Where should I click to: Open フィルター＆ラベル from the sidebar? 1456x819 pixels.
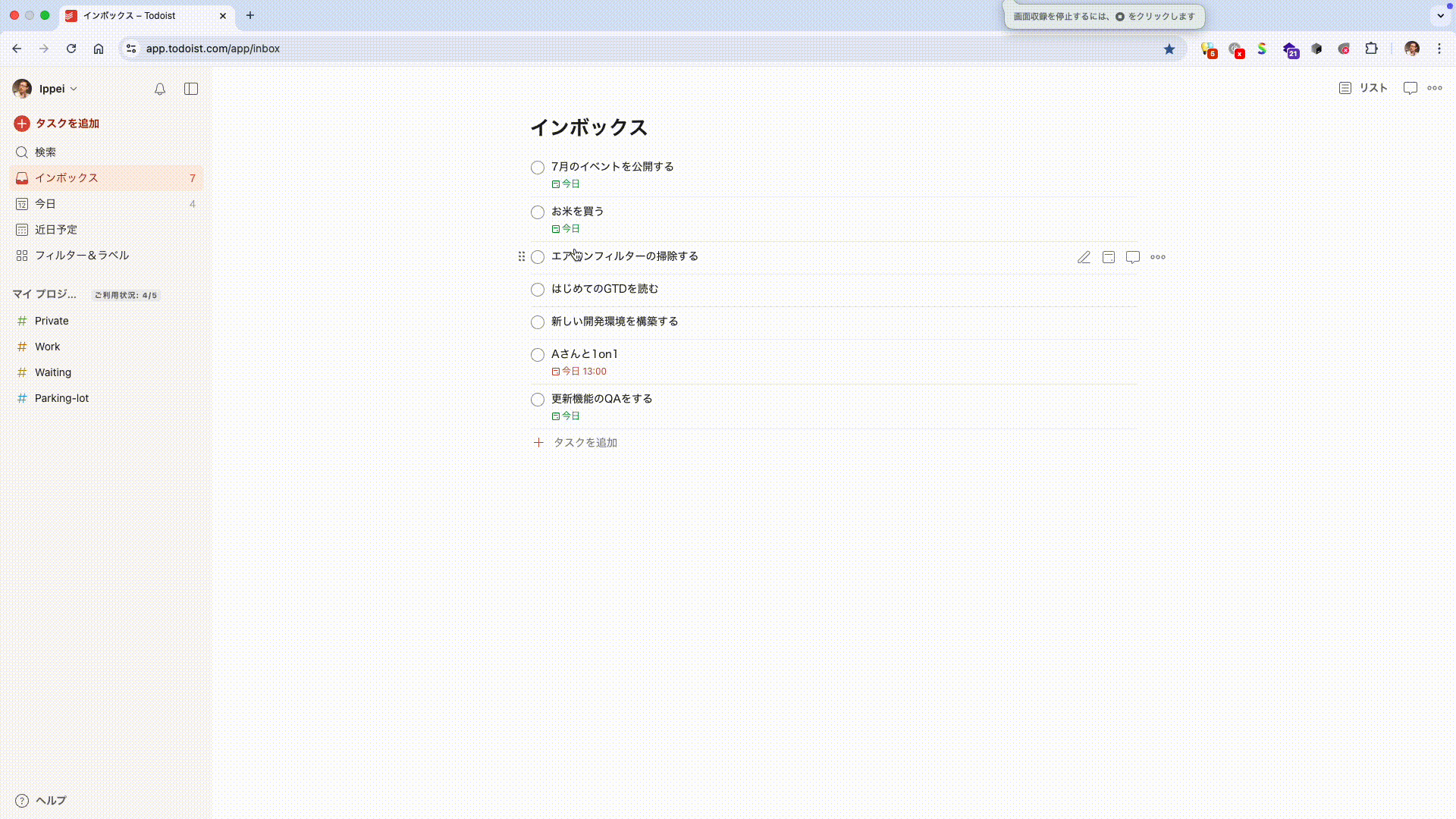coord(82,256)
